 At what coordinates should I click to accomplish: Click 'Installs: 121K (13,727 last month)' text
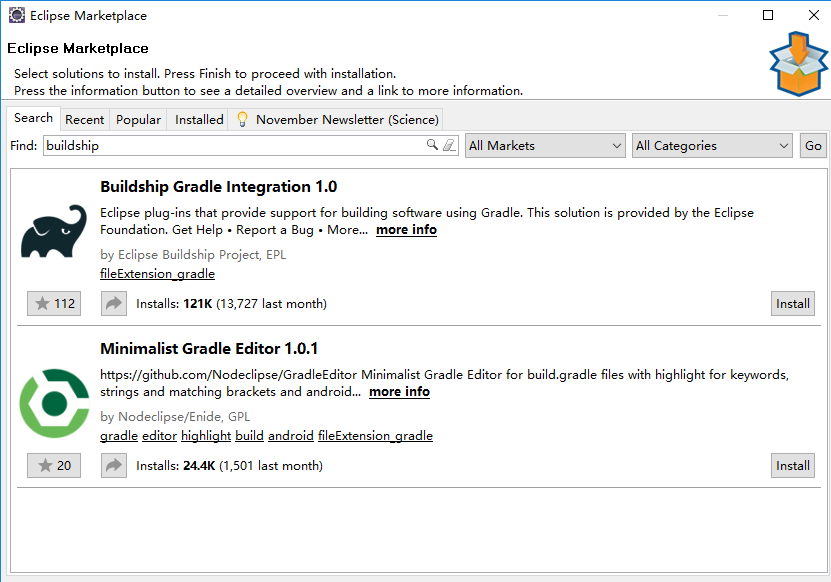click(x=231, y=304)
